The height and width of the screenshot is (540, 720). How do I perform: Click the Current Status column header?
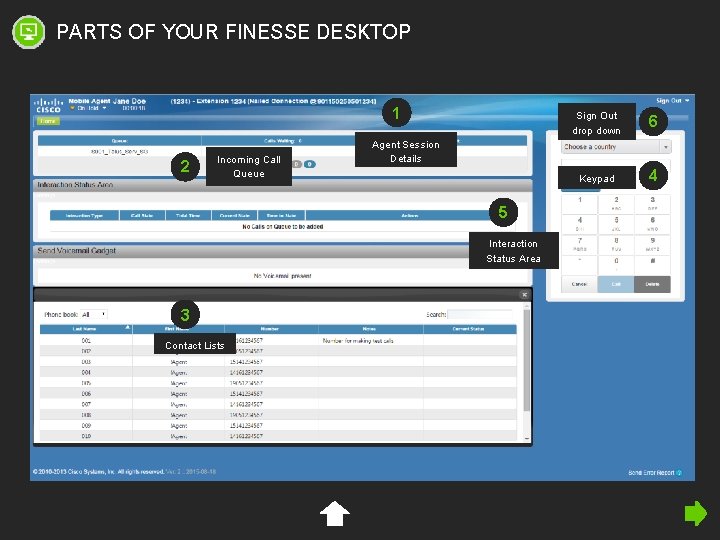[x=469, y=329]
